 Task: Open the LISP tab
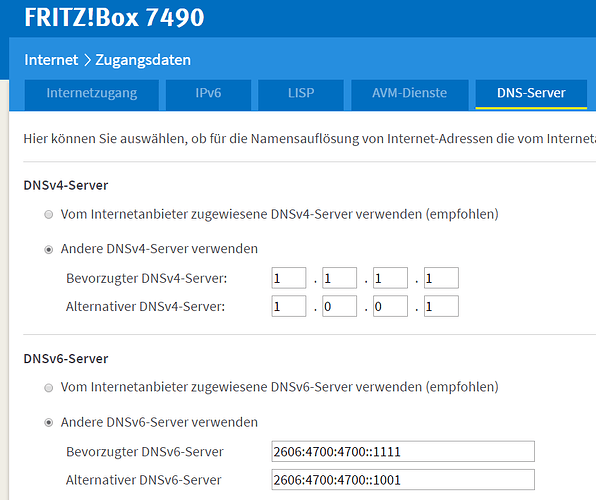tap(301, 94)
